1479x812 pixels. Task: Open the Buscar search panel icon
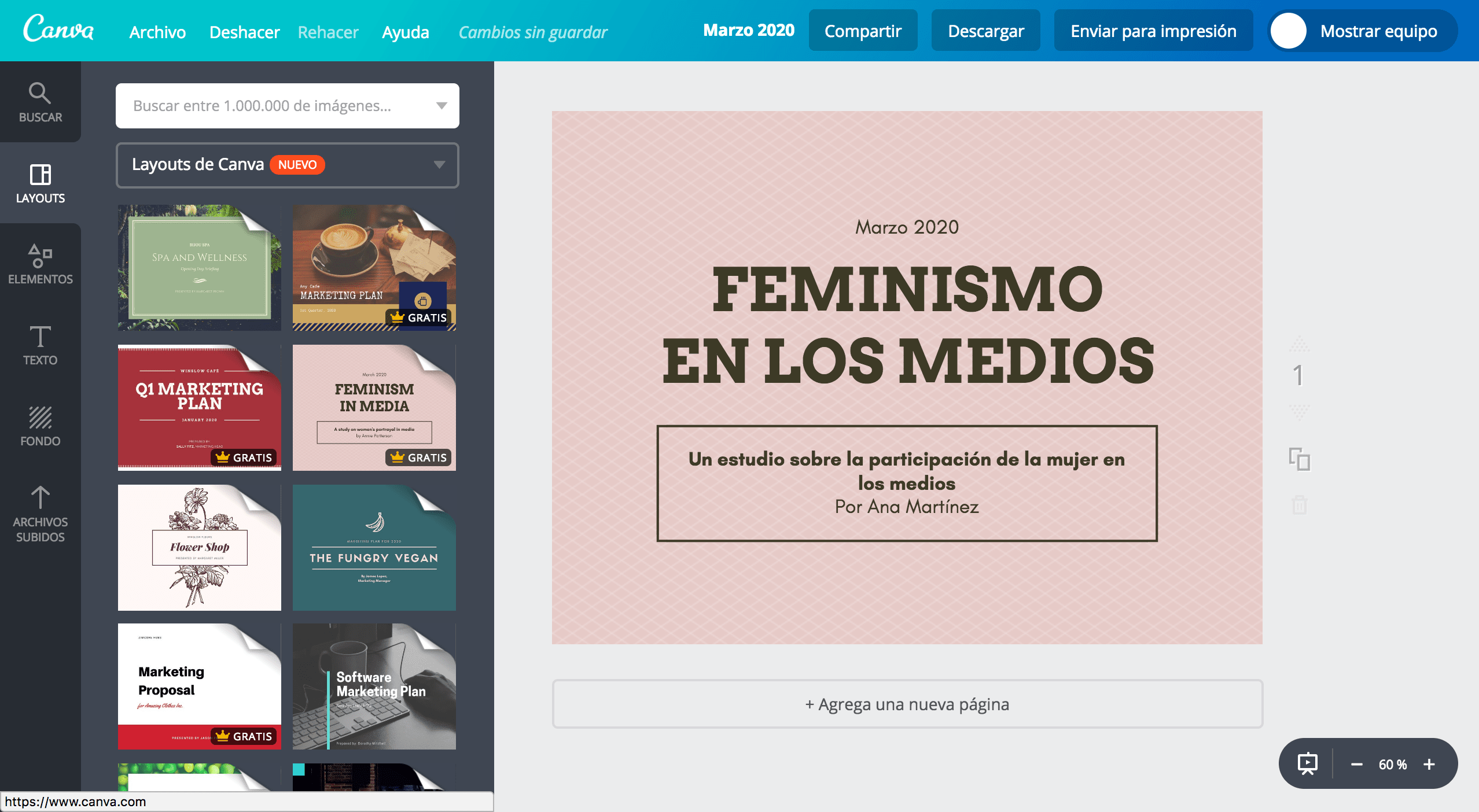click(x=40, y=102)
